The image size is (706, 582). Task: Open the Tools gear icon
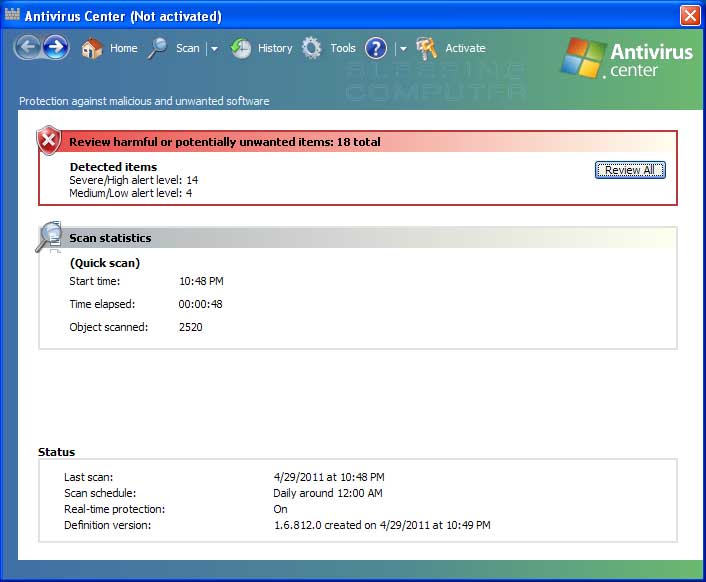click(x=312, y=48)
